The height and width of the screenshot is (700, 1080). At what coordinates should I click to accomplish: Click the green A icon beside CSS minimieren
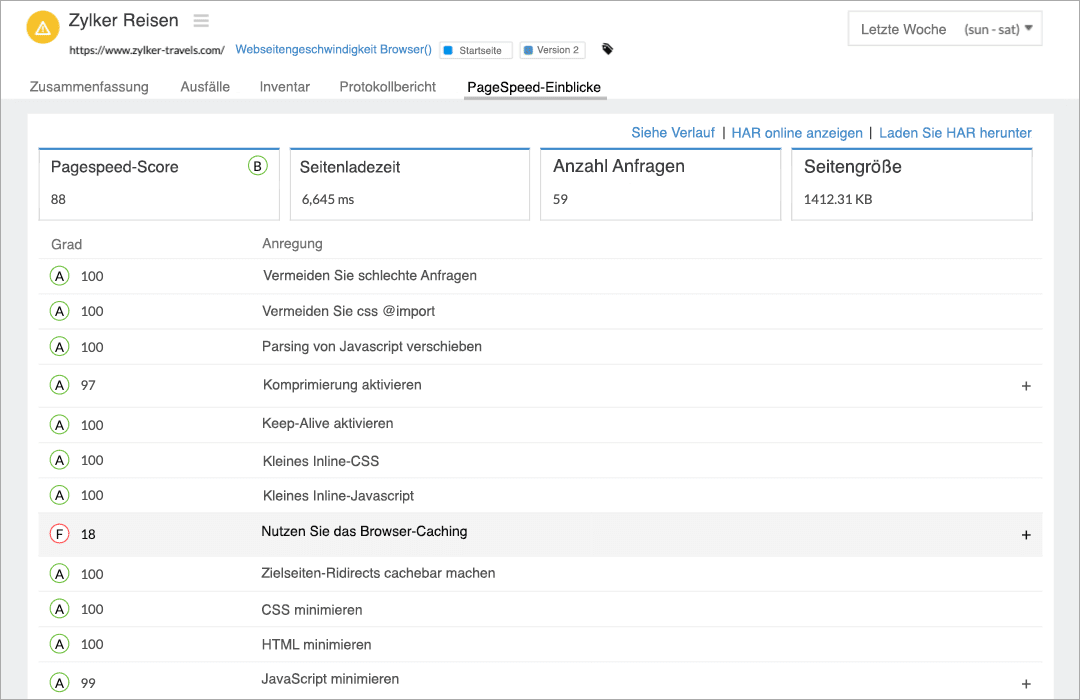coord(59,608)
